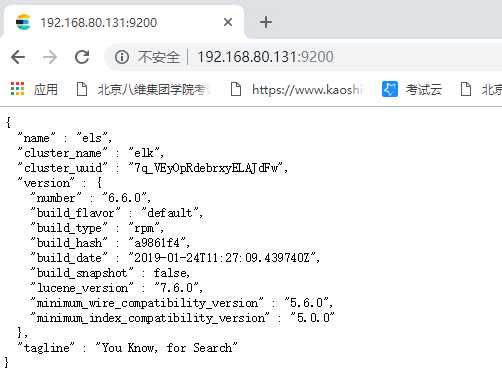Click the 不安全 security label
The width and height of the screenshot is (502, 383).
coord(159,57)
